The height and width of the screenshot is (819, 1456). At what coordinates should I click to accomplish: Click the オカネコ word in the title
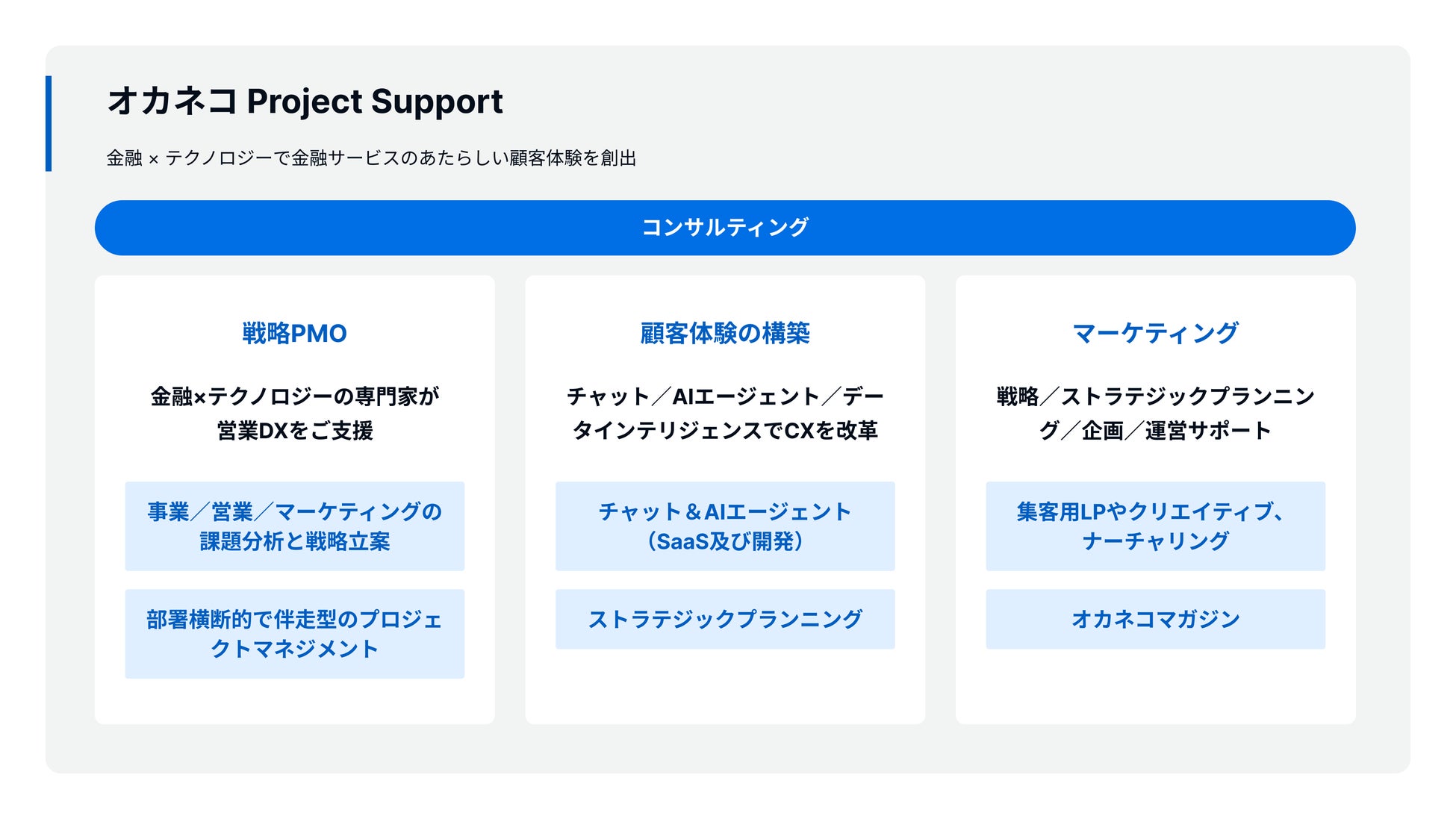tap(172, 102)
